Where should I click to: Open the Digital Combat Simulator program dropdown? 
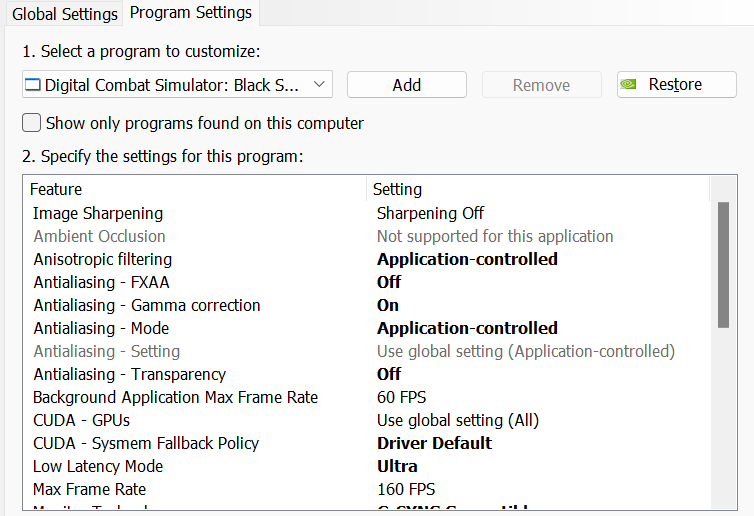click(177, 85)
